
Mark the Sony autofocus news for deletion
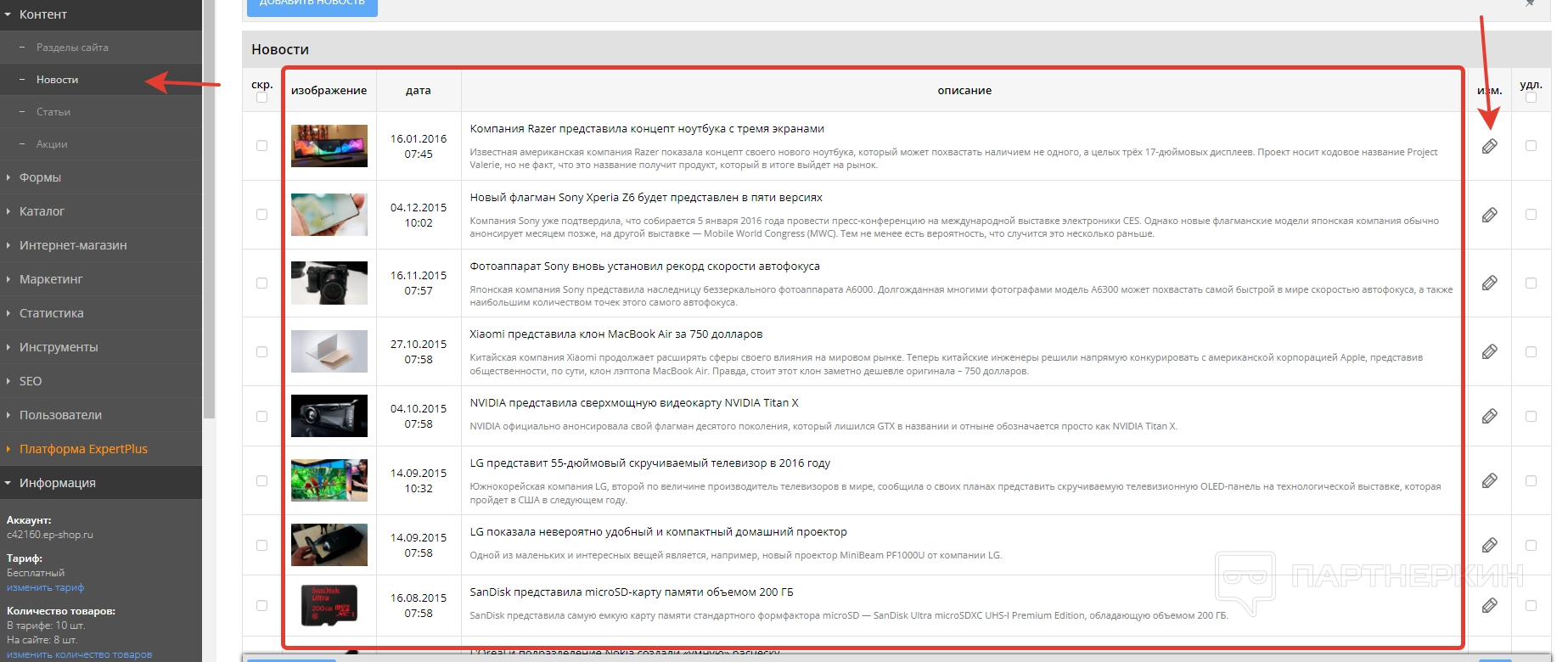click(1531, 283)
